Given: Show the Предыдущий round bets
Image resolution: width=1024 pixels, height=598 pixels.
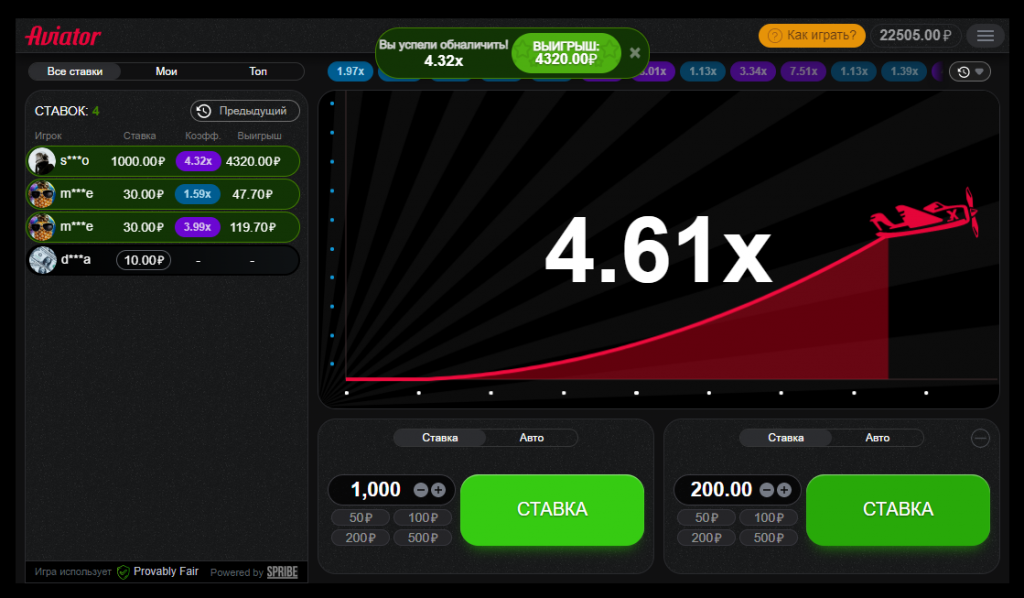Looking at the screenshot, I should coord(245,111).
